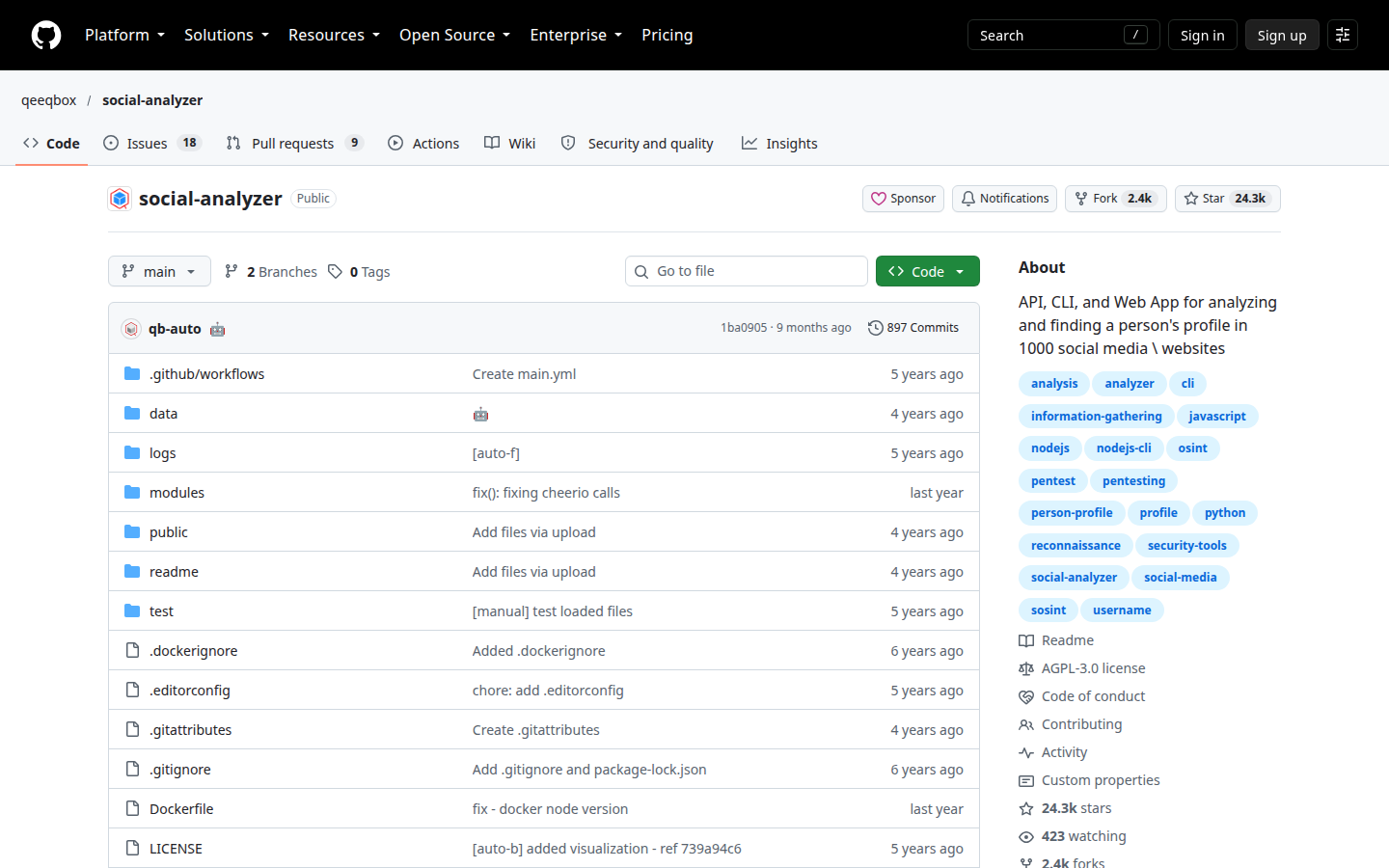1389x868 pixels.
Task: Open the 2 Branches link
Action: coord(271,272)
